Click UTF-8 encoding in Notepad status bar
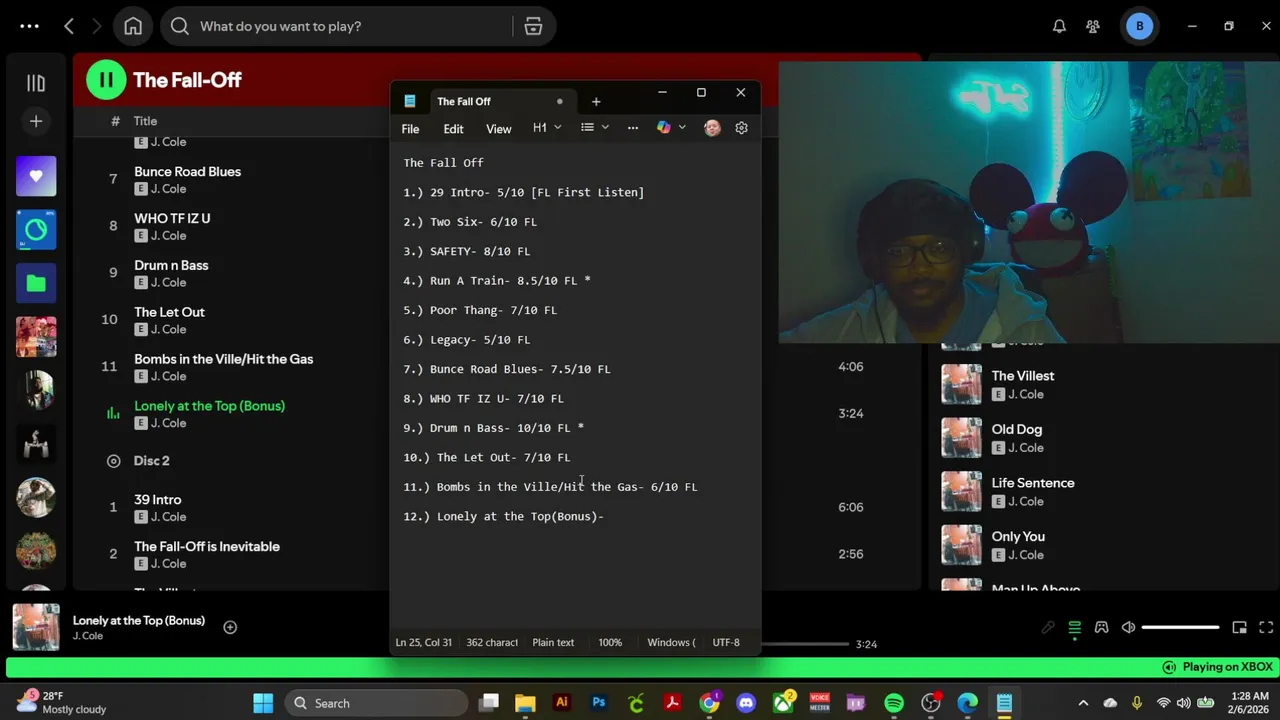Screen dimensions: 1280x720 (x=726, y=643)
